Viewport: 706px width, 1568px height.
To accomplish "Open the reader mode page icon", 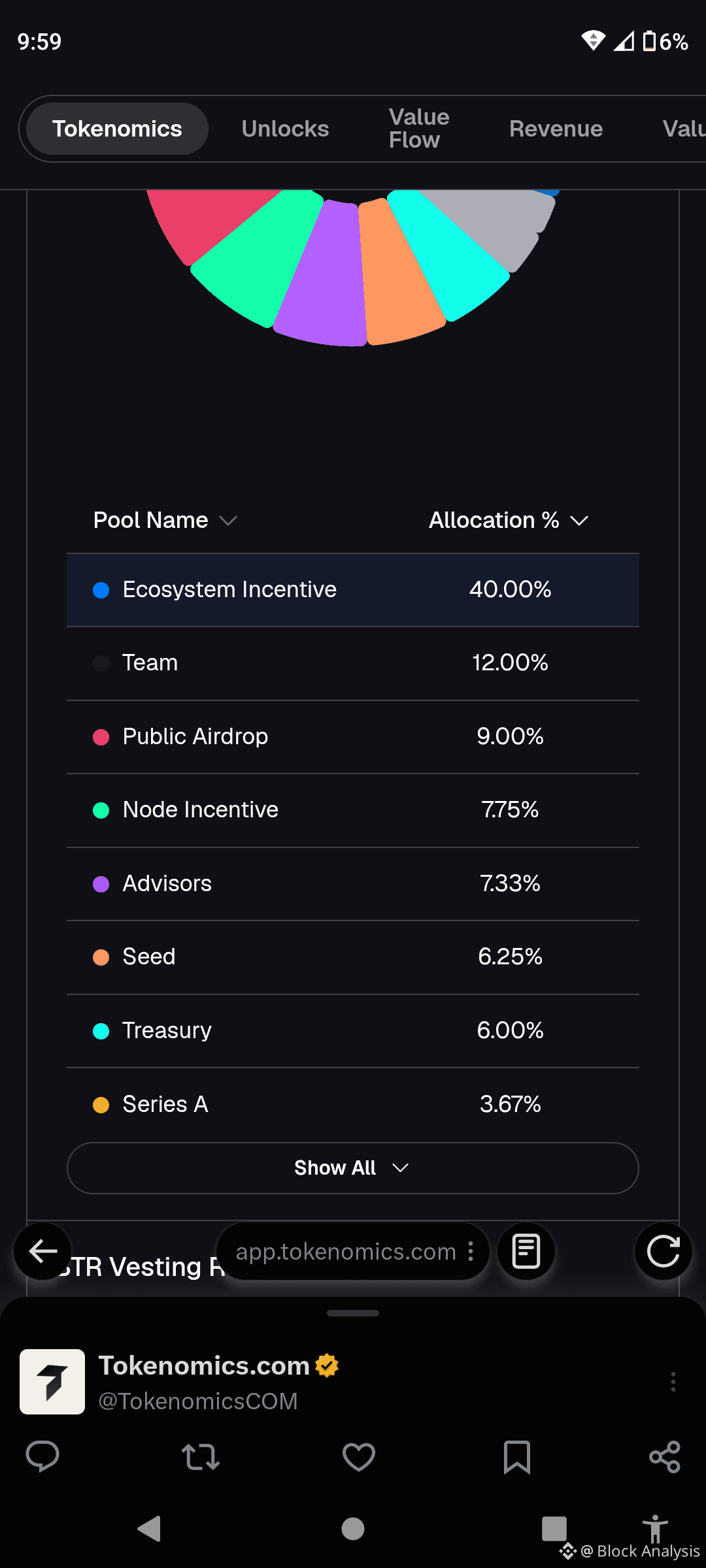I will tap(526, 1251).
